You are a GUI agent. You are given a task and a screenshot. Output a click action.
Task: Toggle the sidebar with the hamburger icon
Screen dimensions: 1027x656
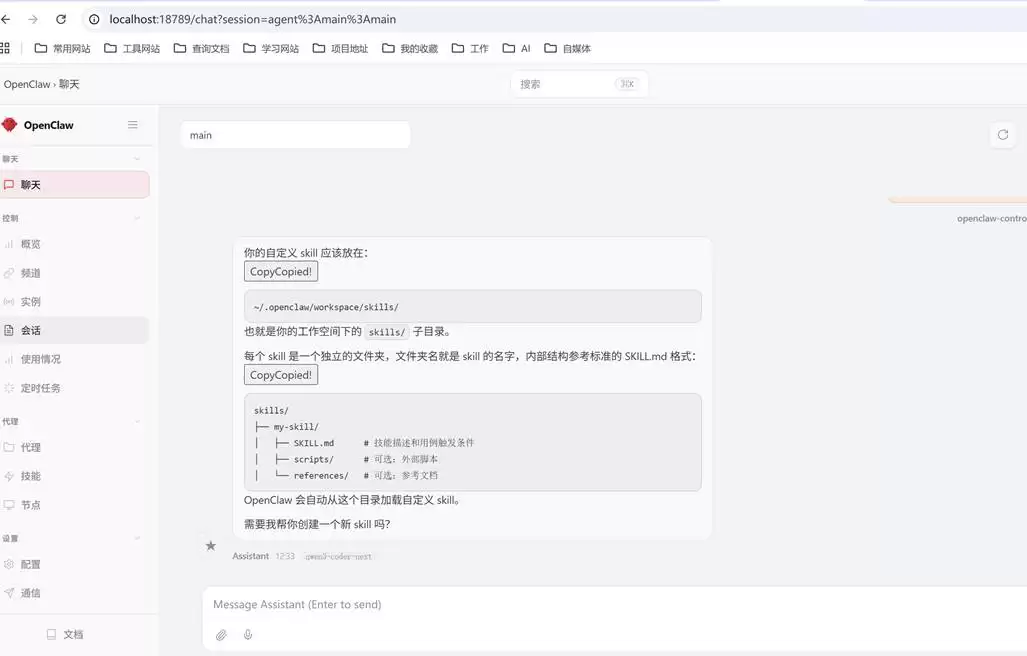click(x=133, y=125)
